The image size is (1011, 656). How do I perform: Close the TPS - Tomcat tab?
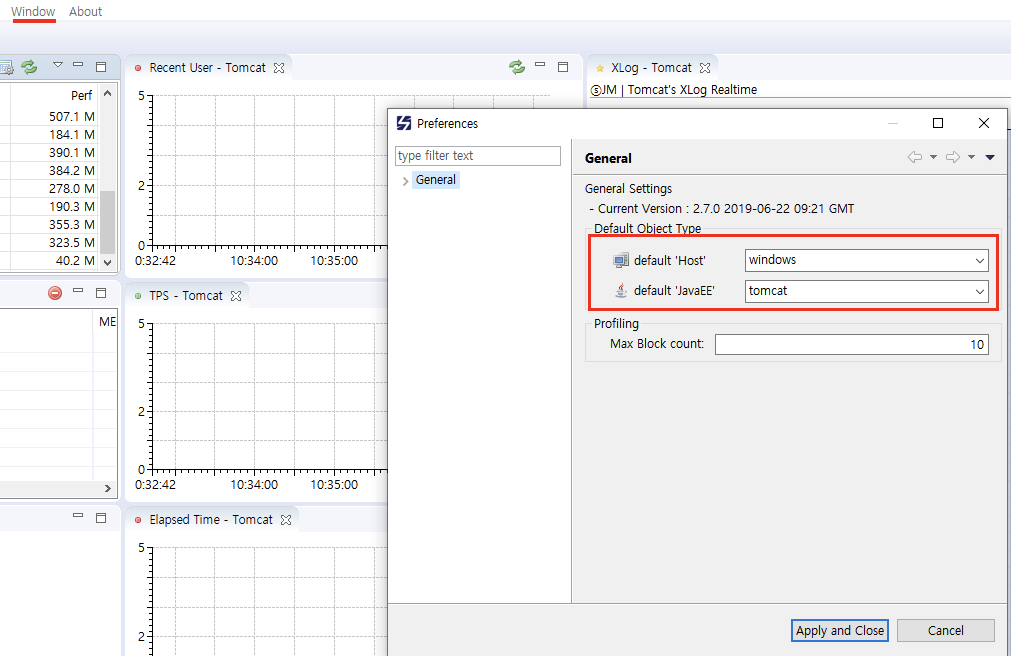(x=236, y=295)
